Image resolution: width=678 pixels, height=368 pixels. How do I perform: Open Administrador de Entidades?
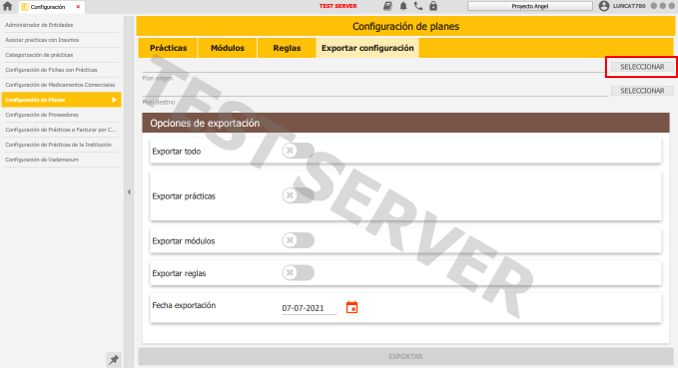click(x=61, y=25)
